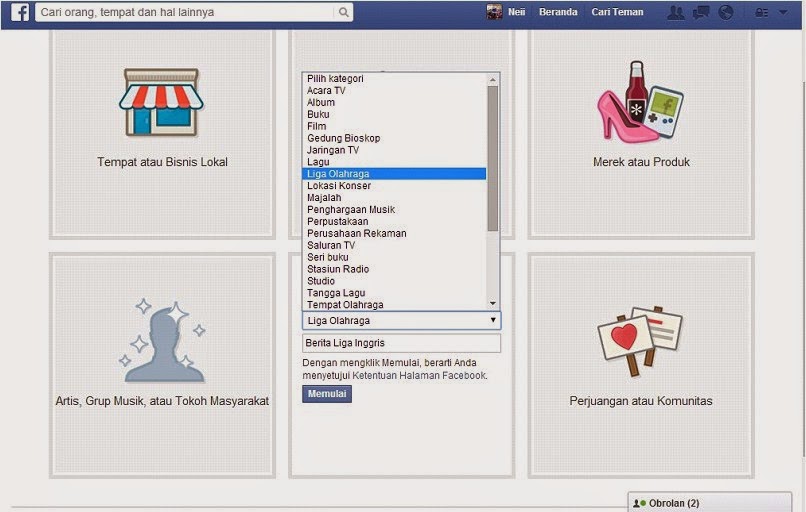The height and width of the screenshot is (512, 806).
Task: Choose Perpustakaan from category list
Action: click(394, 221)
